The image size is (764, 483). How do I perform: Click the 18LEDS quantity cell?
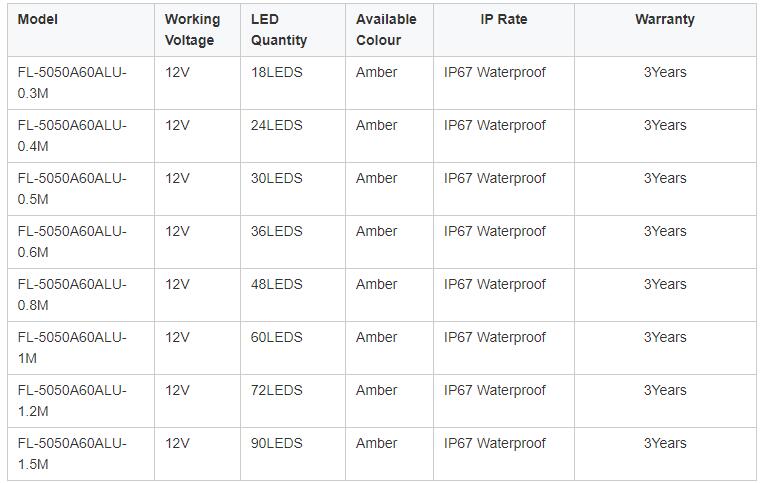276,72
